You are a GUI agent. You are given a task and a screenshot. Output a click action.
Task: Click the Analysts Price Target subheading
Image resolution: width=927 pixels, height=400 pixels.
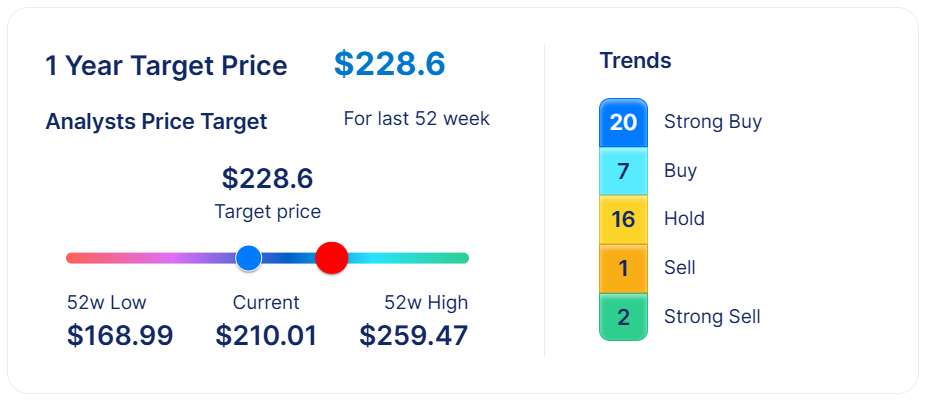point(156,122)
